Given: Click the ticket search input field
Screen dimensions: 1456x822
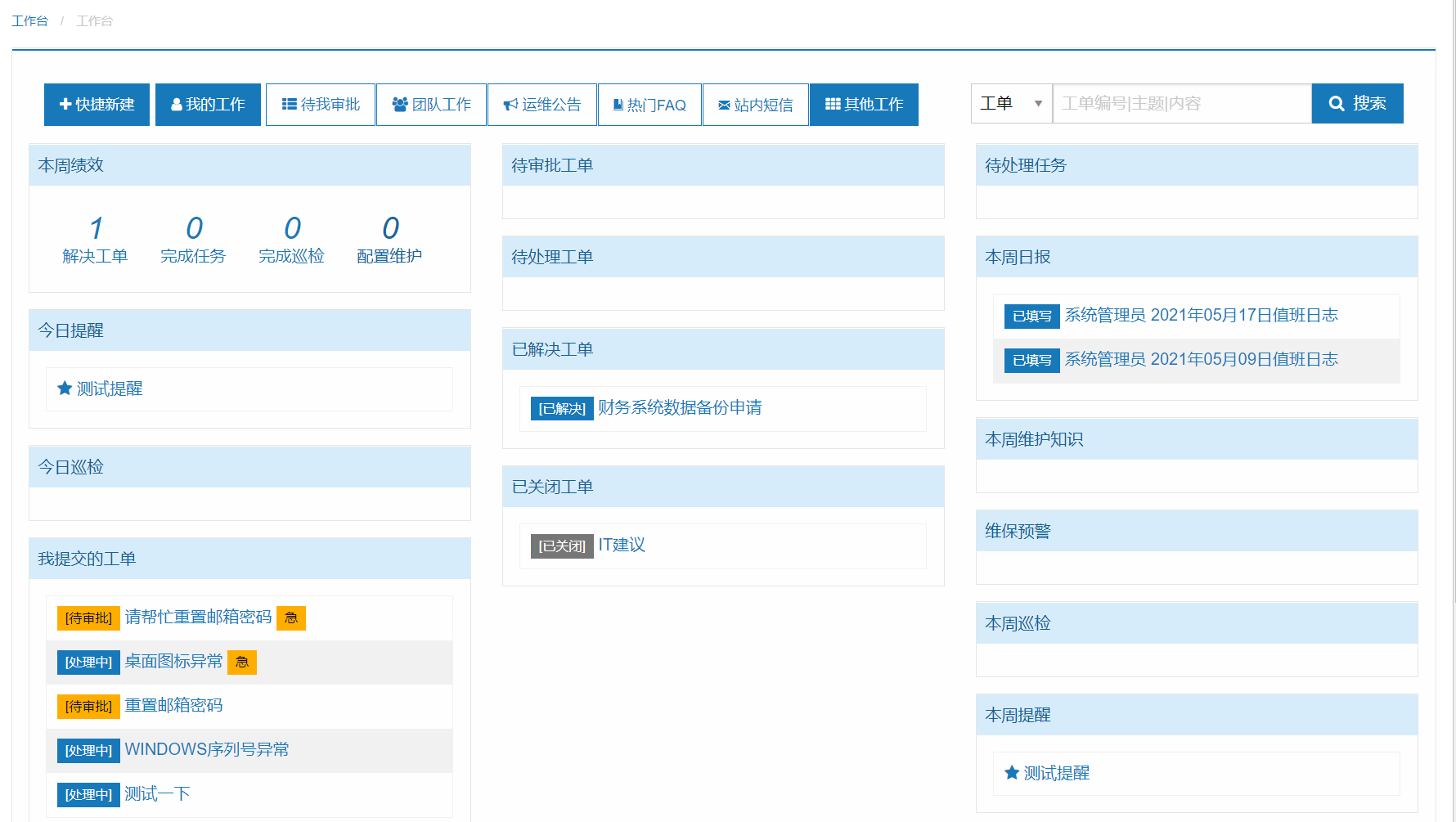Looking at the screenshot, I should 1181,104.
